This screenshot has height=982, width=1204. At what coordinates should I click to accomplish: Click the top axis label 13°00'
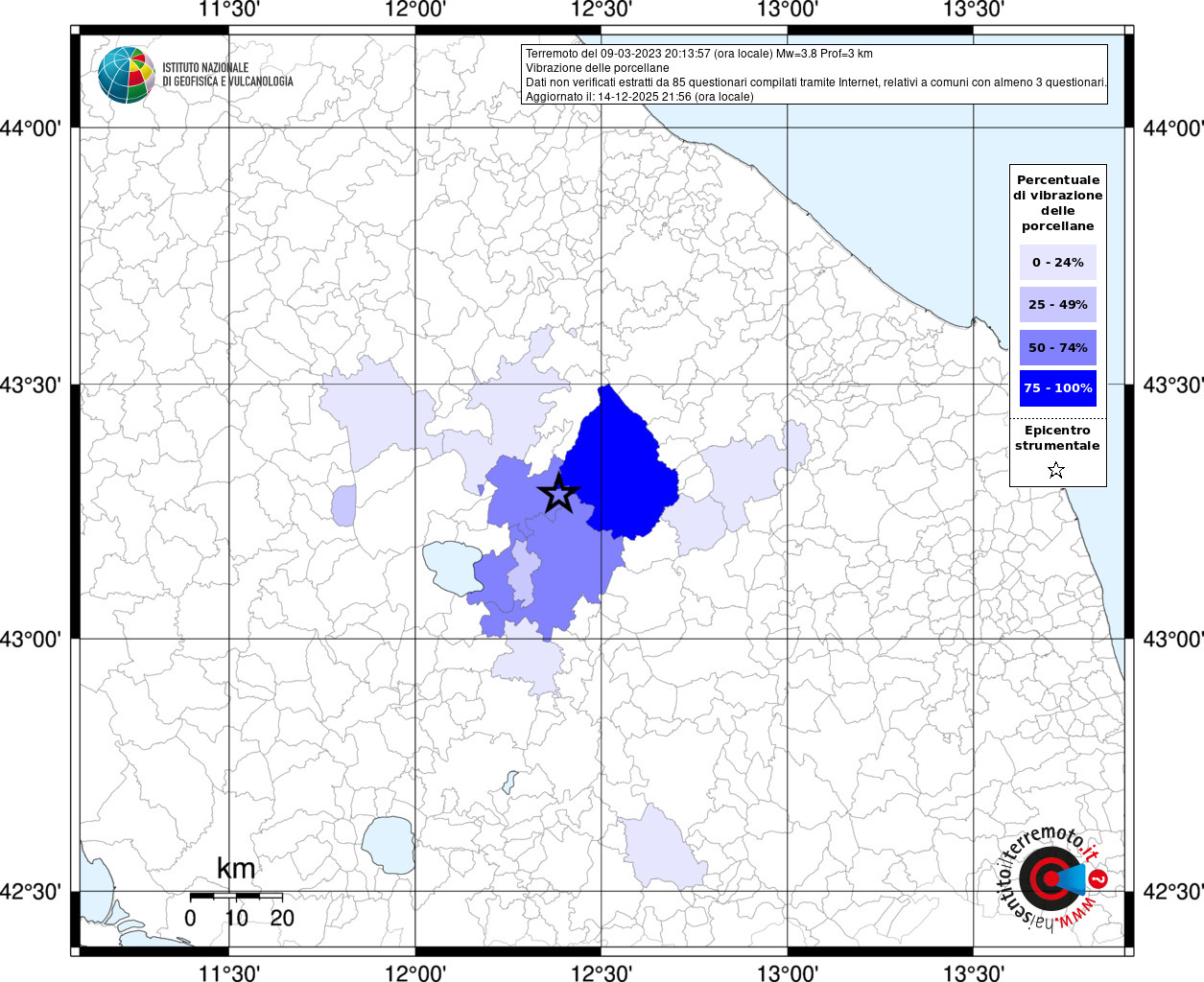click(x=788, y=11)
